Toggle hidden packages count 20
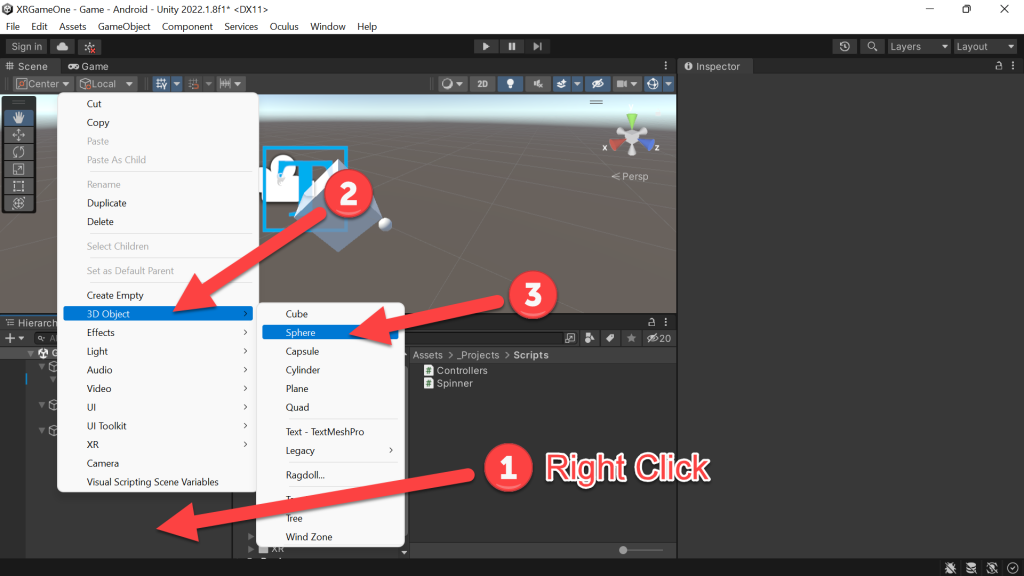Image resolution: width=1024 pixels, height=576 pixels. click(658, 338)
